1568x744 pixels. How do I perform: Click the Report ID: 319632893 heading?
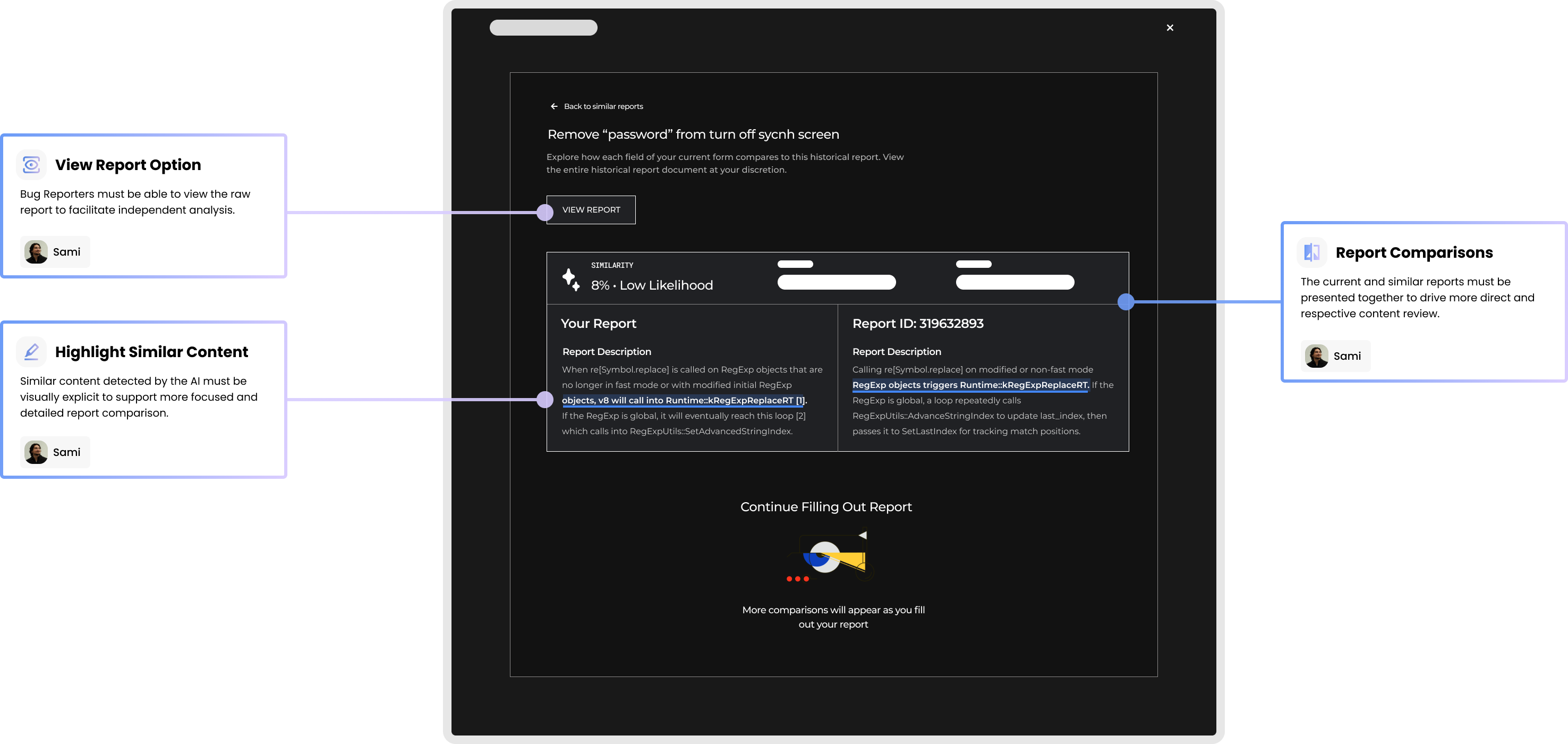(x=917, y=323)
